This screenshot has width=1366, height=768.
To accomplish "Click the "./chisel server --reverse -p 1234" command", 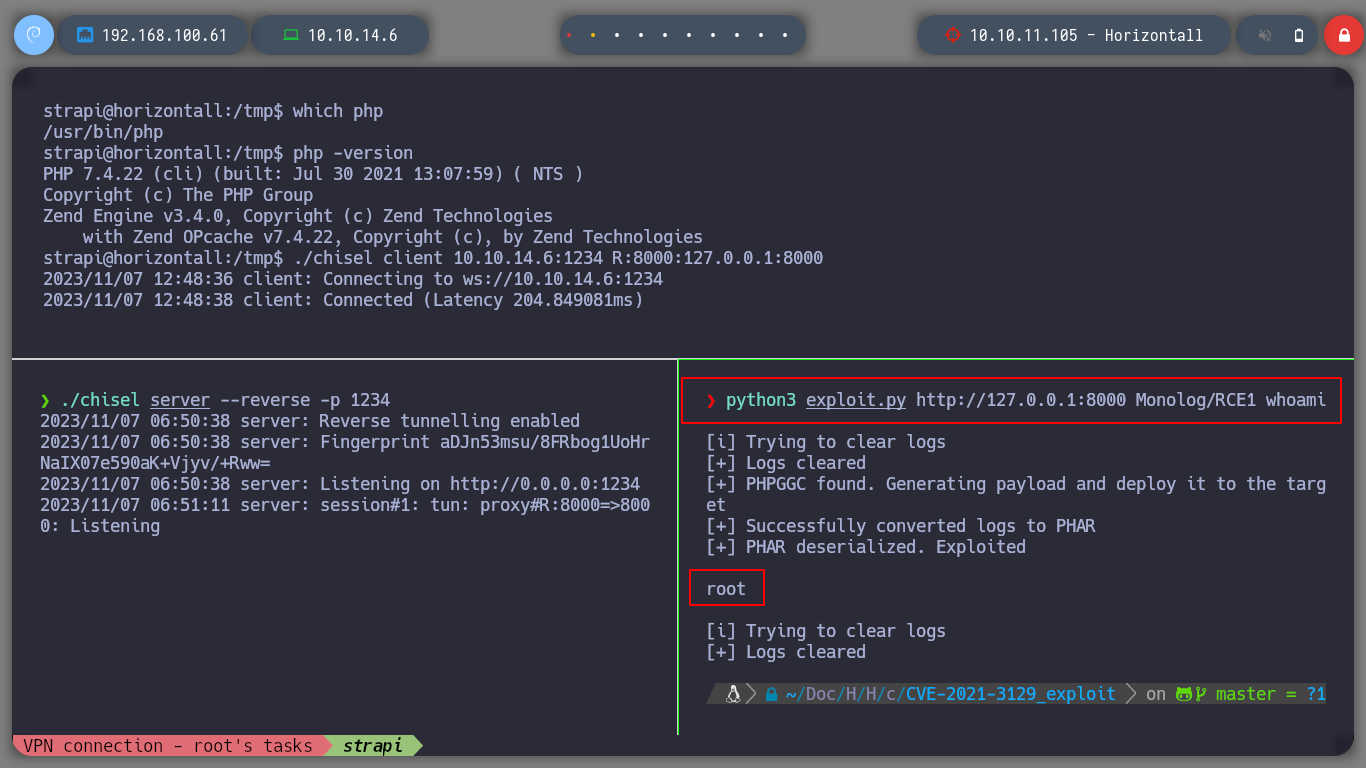I will 225,400.
